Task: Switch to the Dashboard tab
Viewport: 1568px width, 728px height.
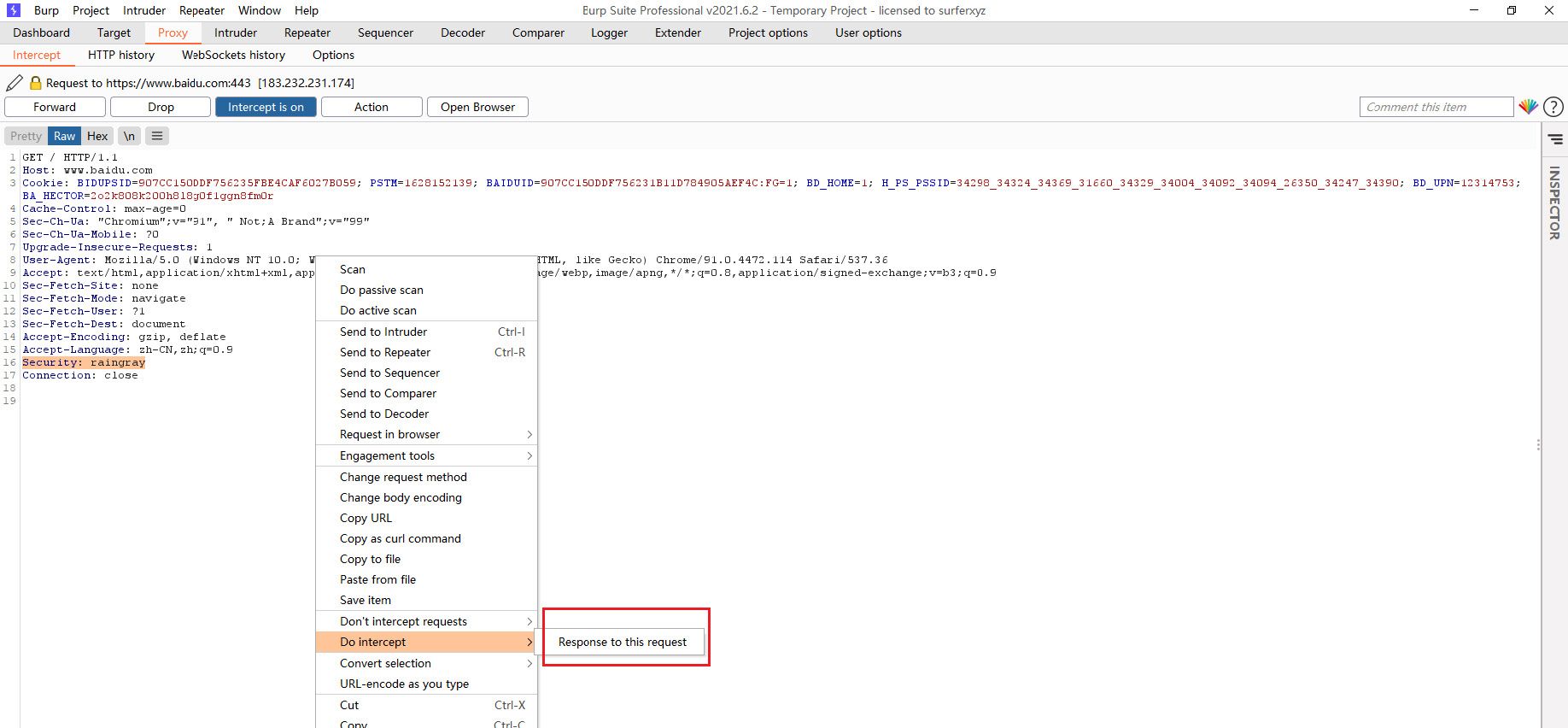Action: 41,32
